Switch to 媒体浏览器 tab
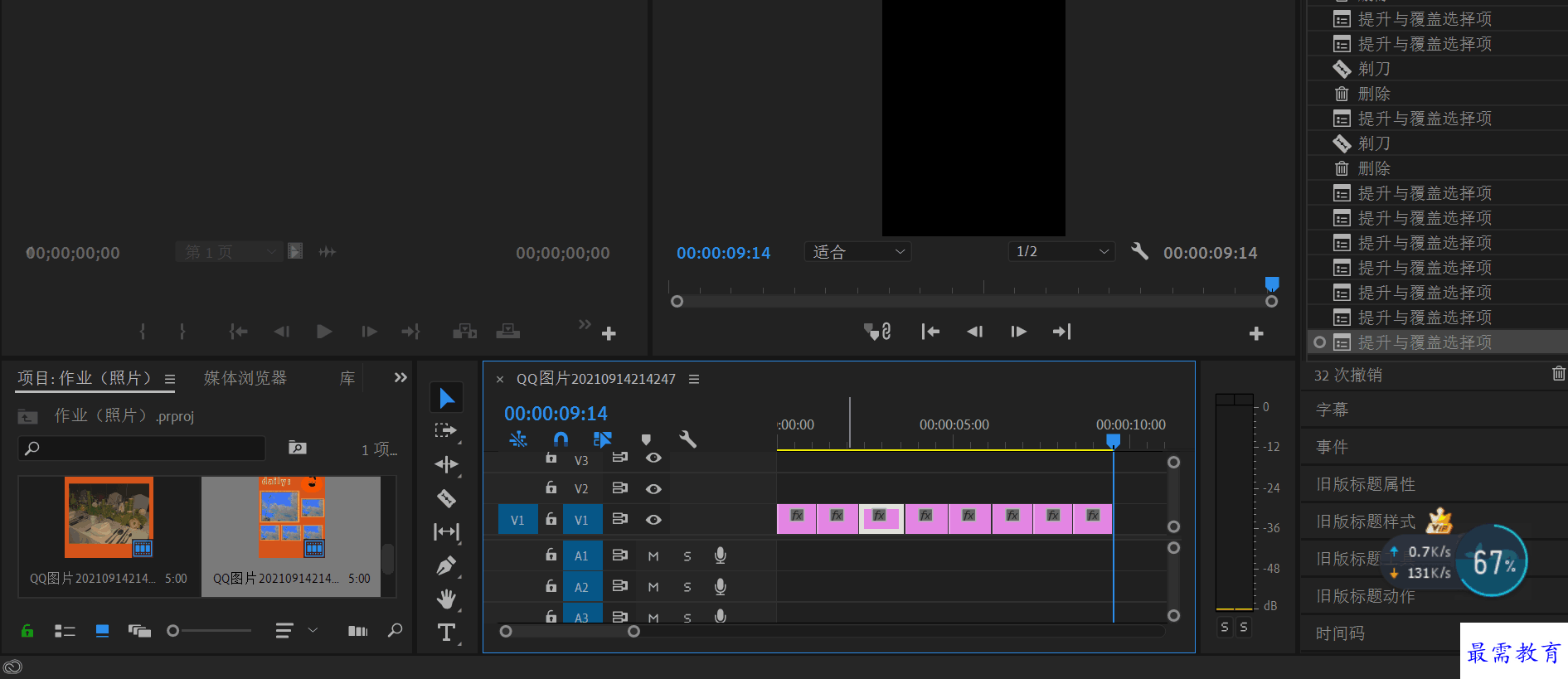Screen dimensions: 1568x679 click(245, 378)
